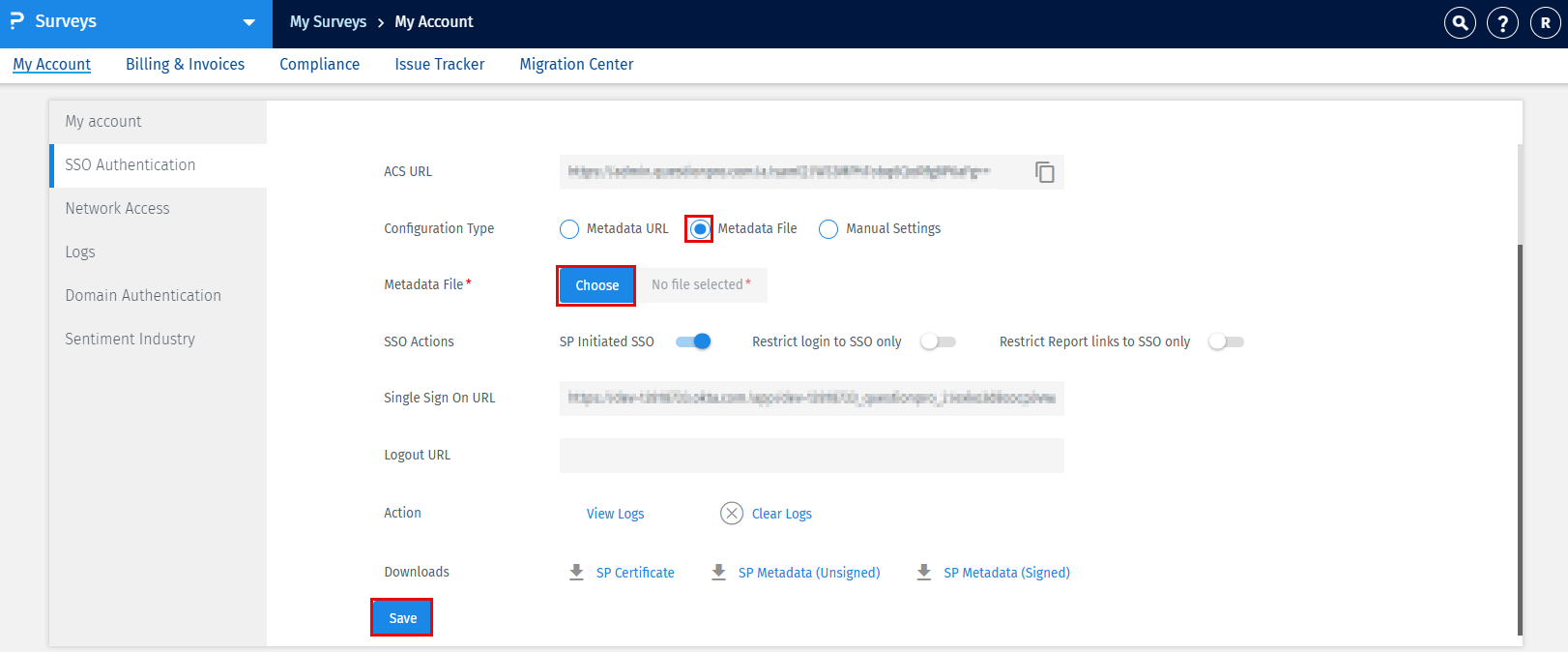Screen dimensions: 1568x652
Task: Enable Restrict login to SSO only
Action: (938, 341)
